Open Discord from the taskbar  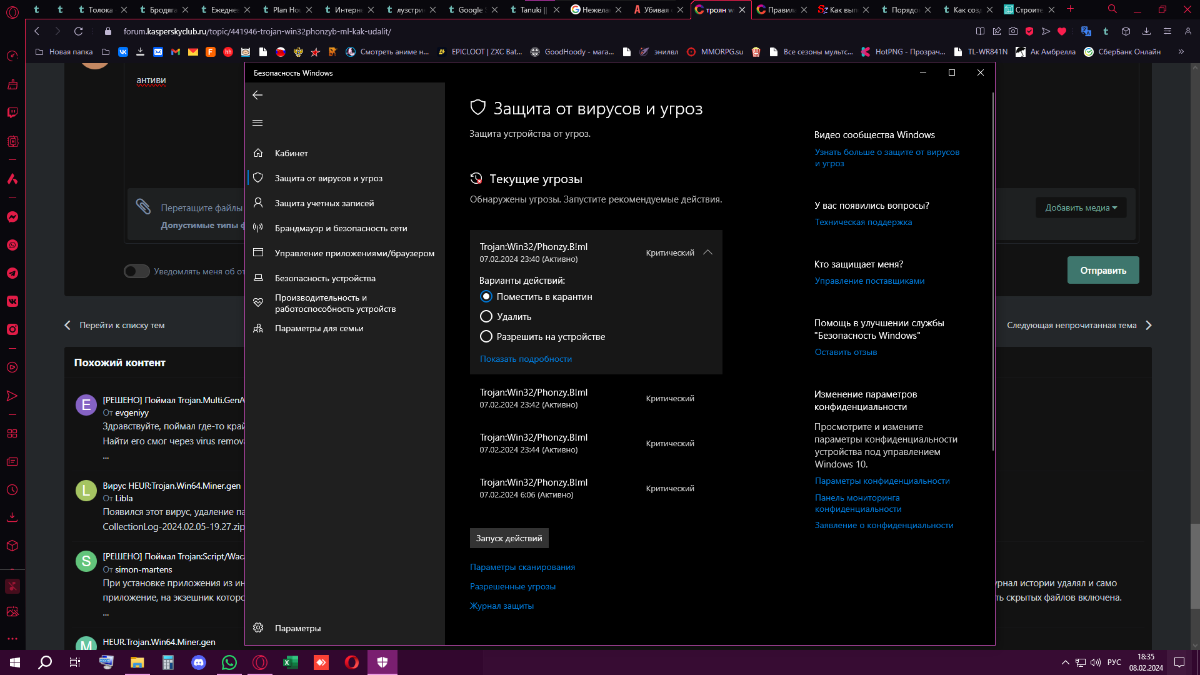pos(198,662)
